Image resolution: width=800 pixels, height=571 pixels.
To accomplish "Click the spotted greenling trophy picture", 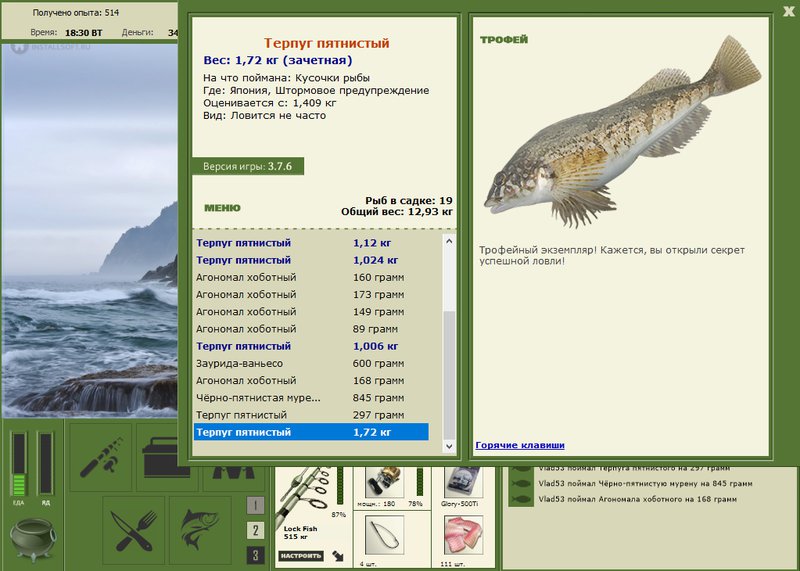I will (x=622, y=133).
